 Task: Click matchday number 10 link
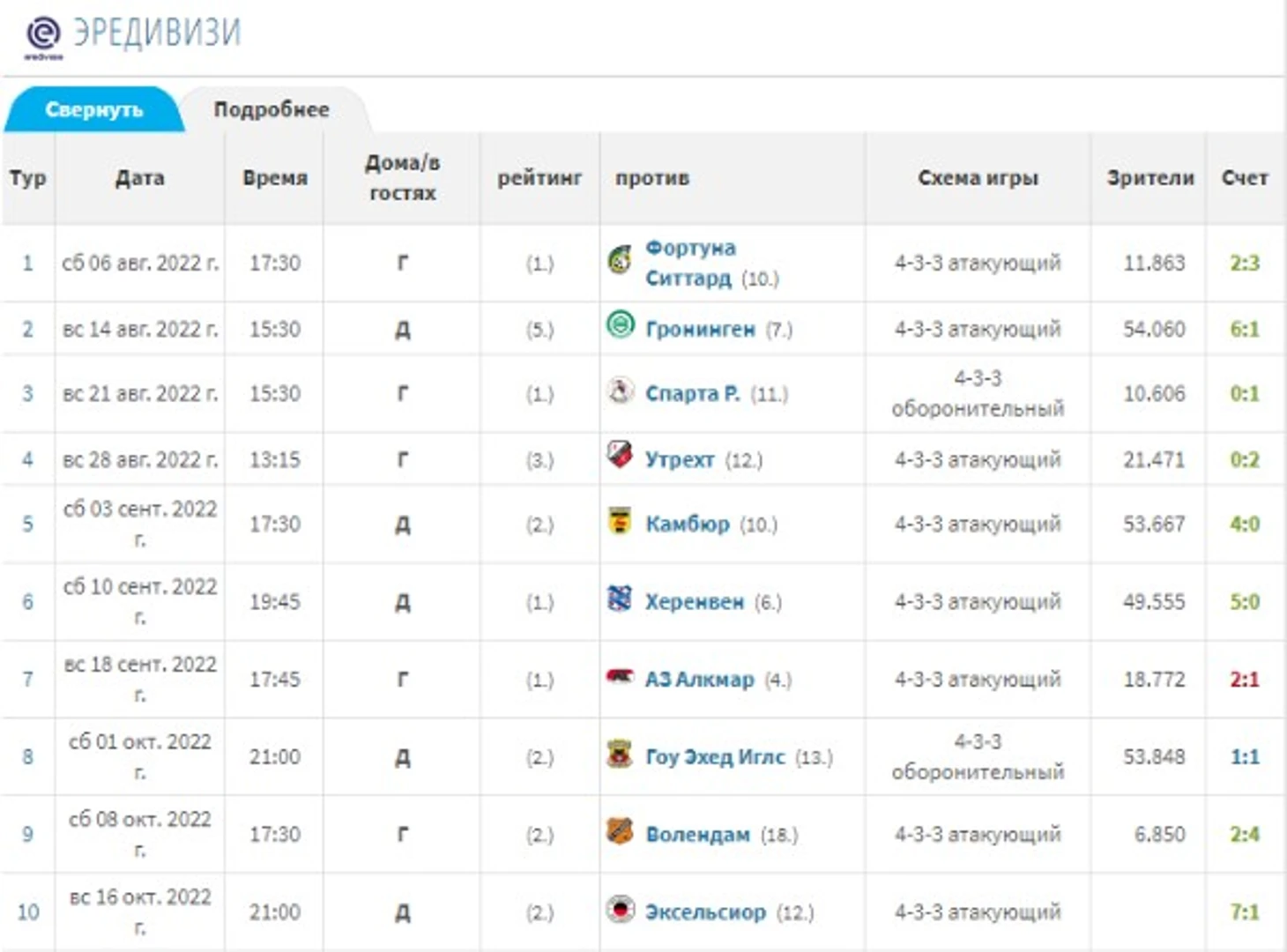tap(28, 911)
